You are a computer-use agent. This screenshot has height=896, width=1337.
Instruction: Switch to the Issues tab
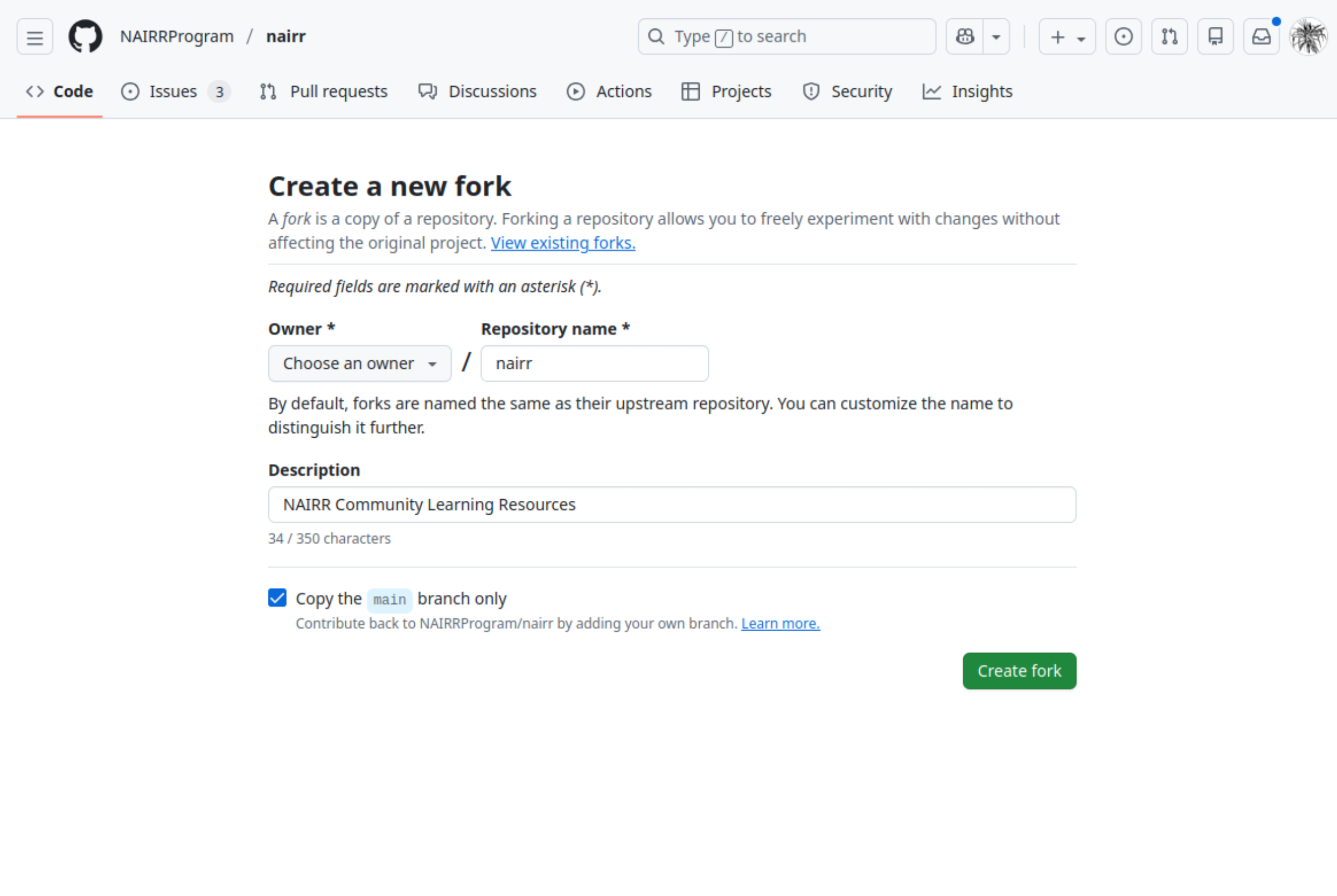click(176, 92)
